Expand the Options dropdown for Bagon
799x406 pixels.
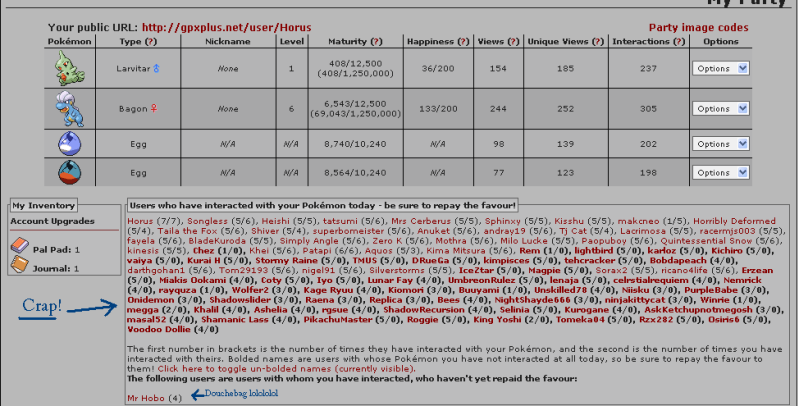pos(720,108)
